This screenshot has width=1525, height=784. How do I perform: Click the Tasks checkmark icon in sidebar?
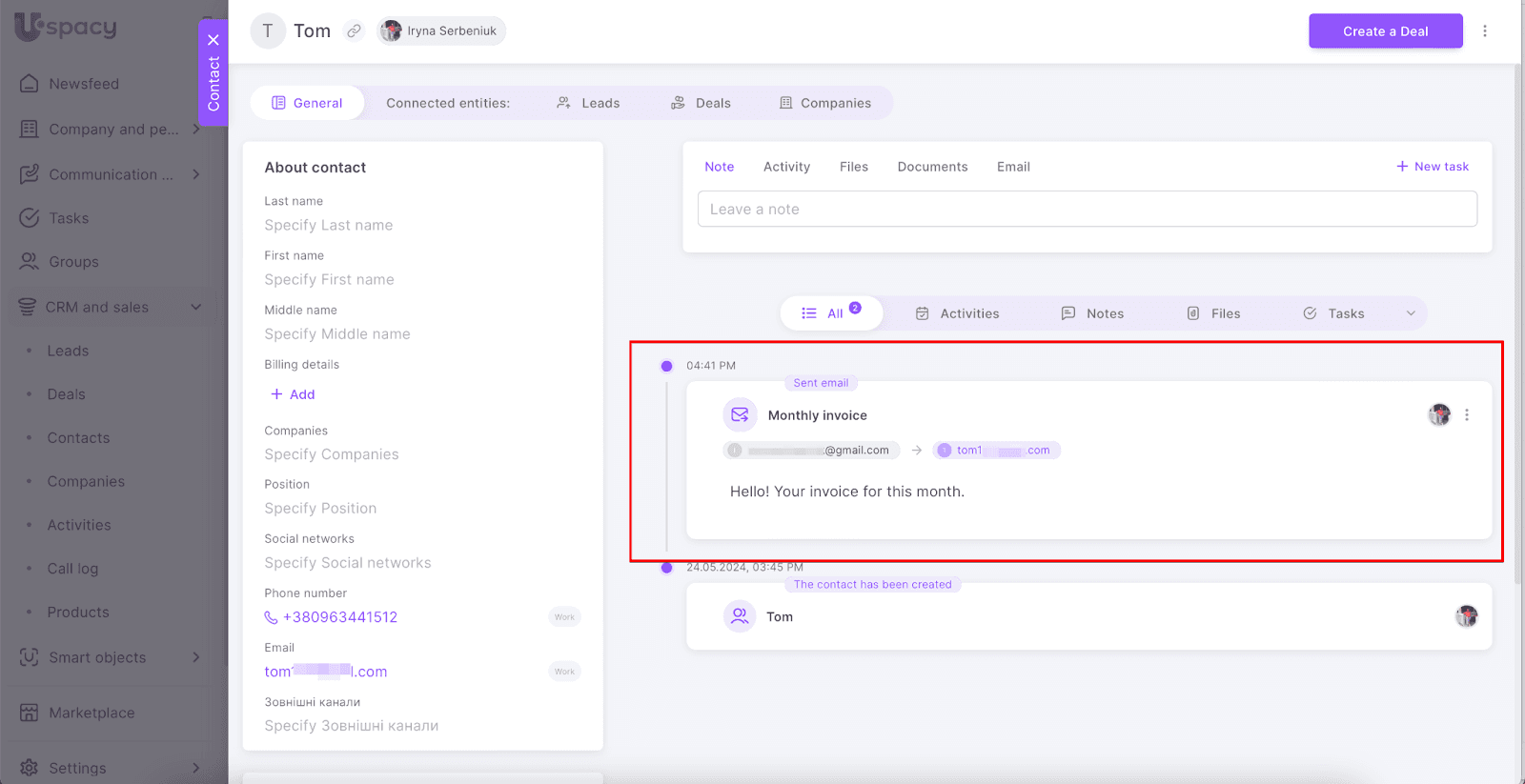click(x=30, y=218)
